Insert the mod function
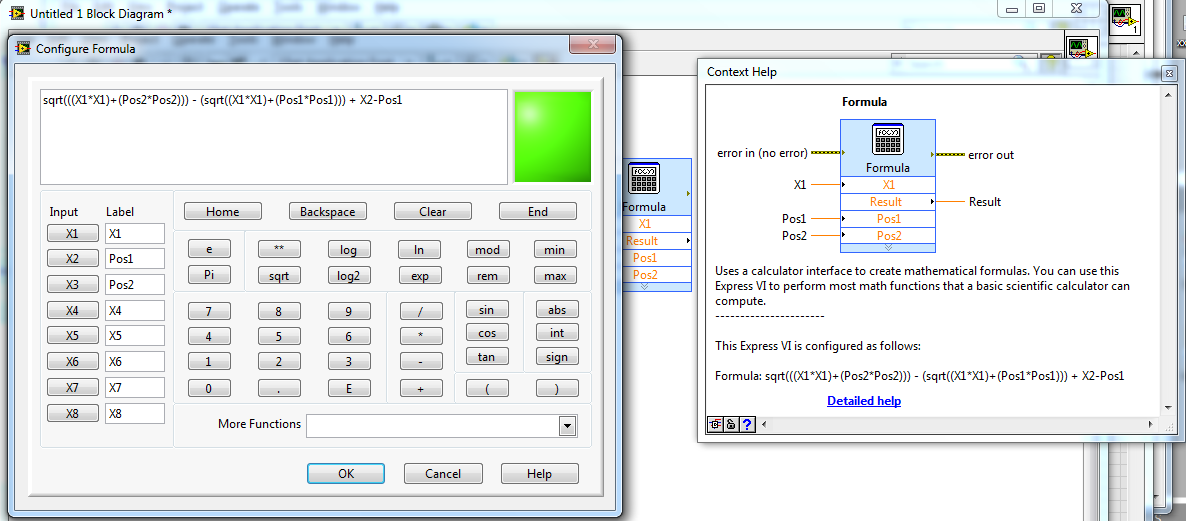 488,250
